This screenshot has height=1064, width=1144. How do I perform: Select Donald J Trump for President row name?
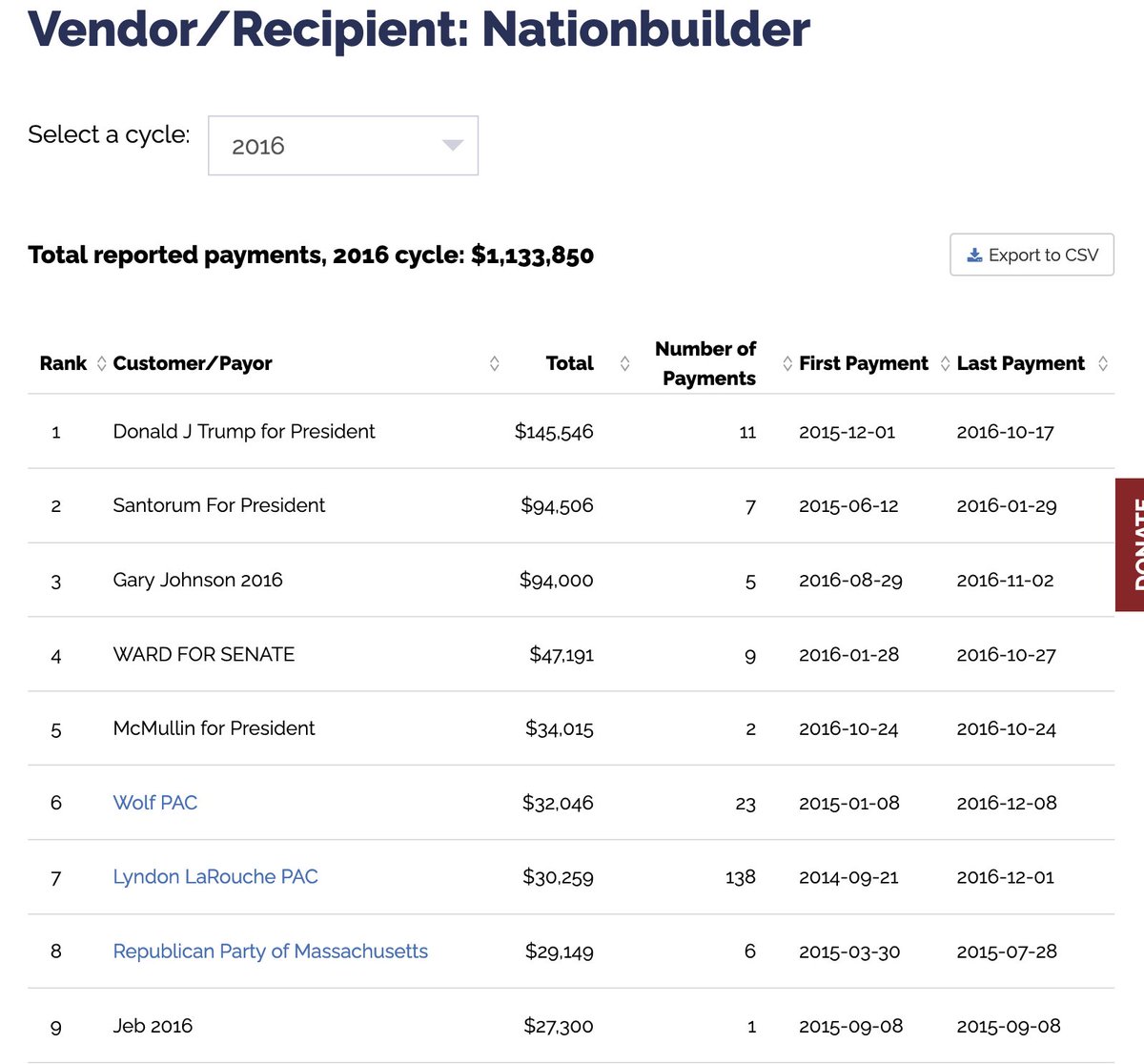pyautogui.click(x=244, y=432)
